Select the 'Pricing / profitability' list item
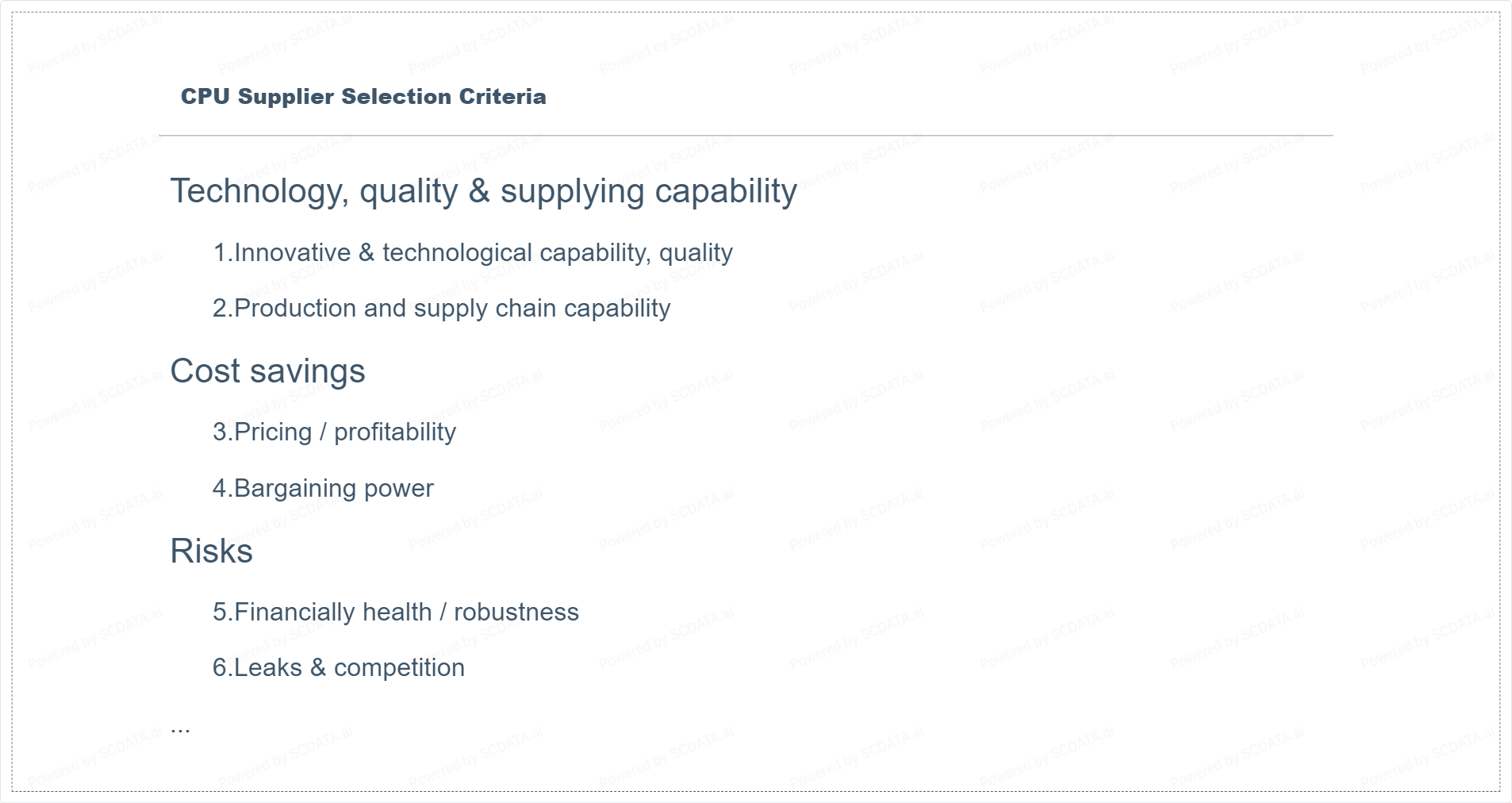1512x803 pixels. tap(334, 432)
